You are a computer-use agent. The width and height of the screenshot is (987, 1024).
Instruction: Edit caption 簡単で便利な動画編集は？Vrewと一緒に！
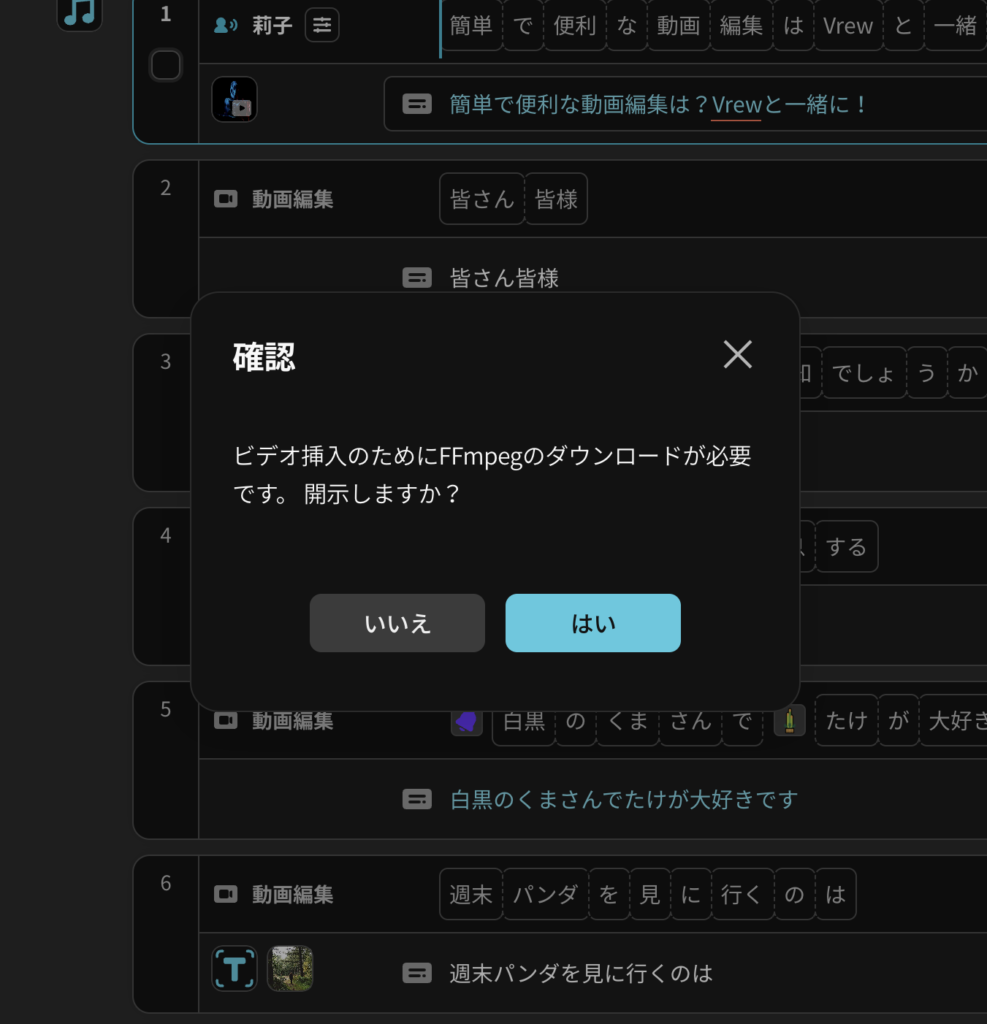(658, 104)
